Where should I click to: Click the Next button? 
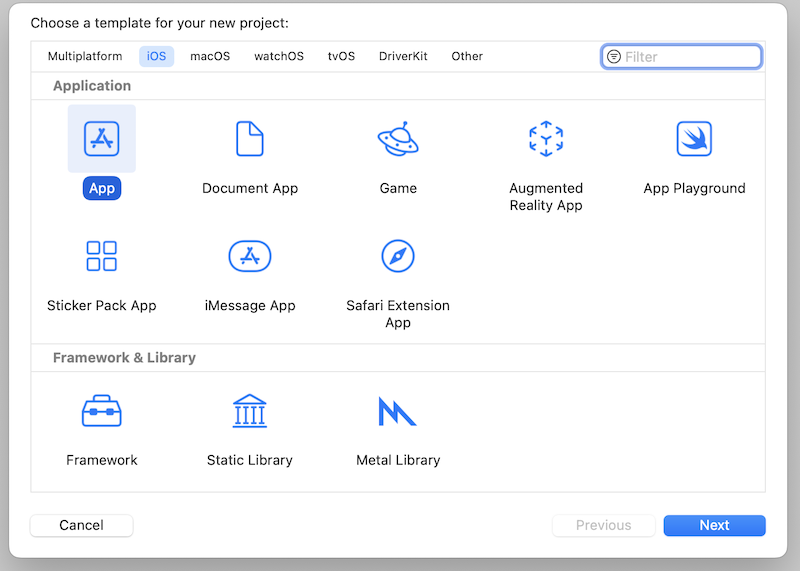(714, 525)
